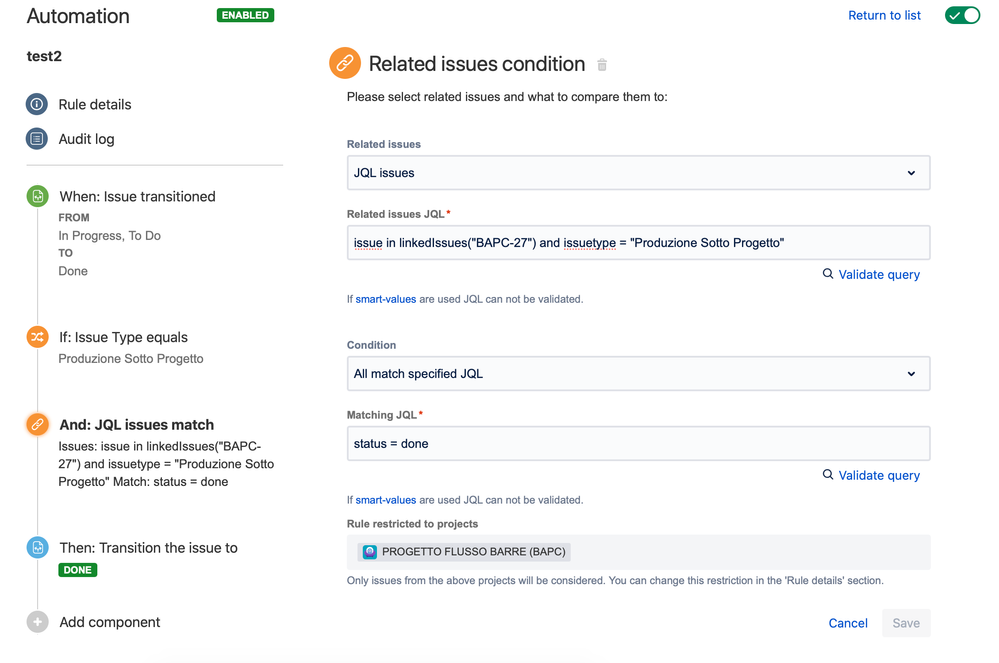Delete the Related issues condition via trash icon
Image resolution: width=999 pixels, height=663 pixels.
pyautogui.click(x=602, y=65)
